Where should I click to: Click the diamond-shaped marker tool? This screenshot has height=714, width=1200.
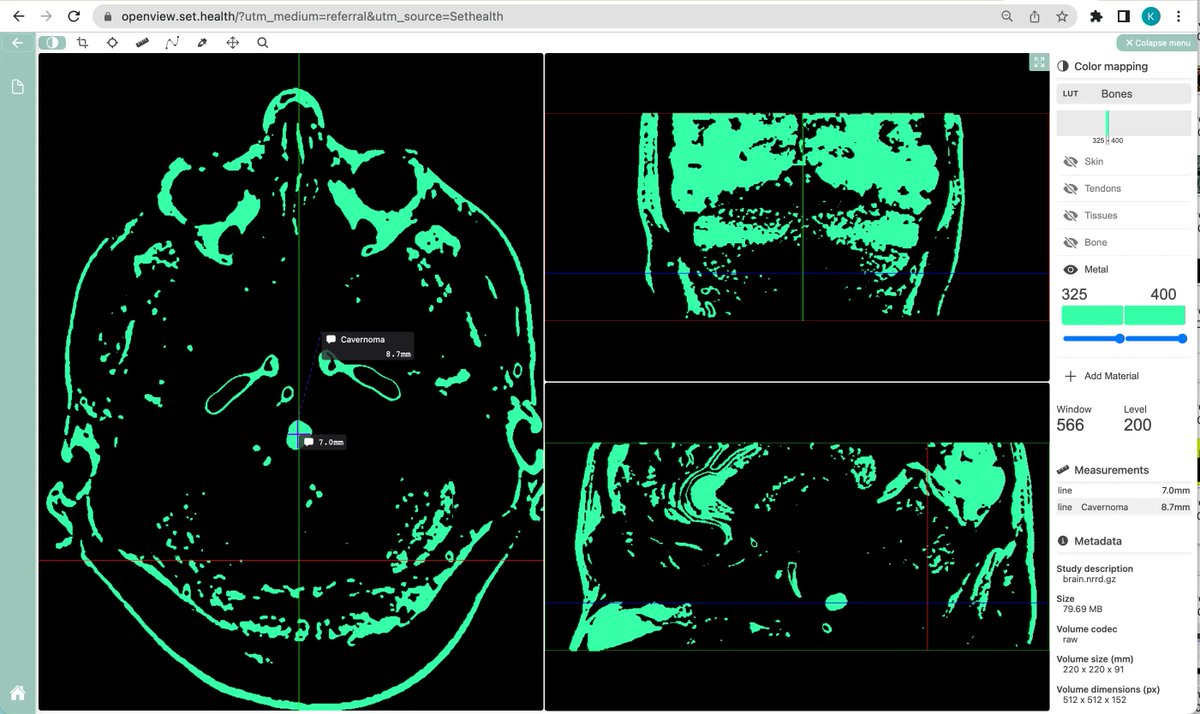click(x=111, y=42)
